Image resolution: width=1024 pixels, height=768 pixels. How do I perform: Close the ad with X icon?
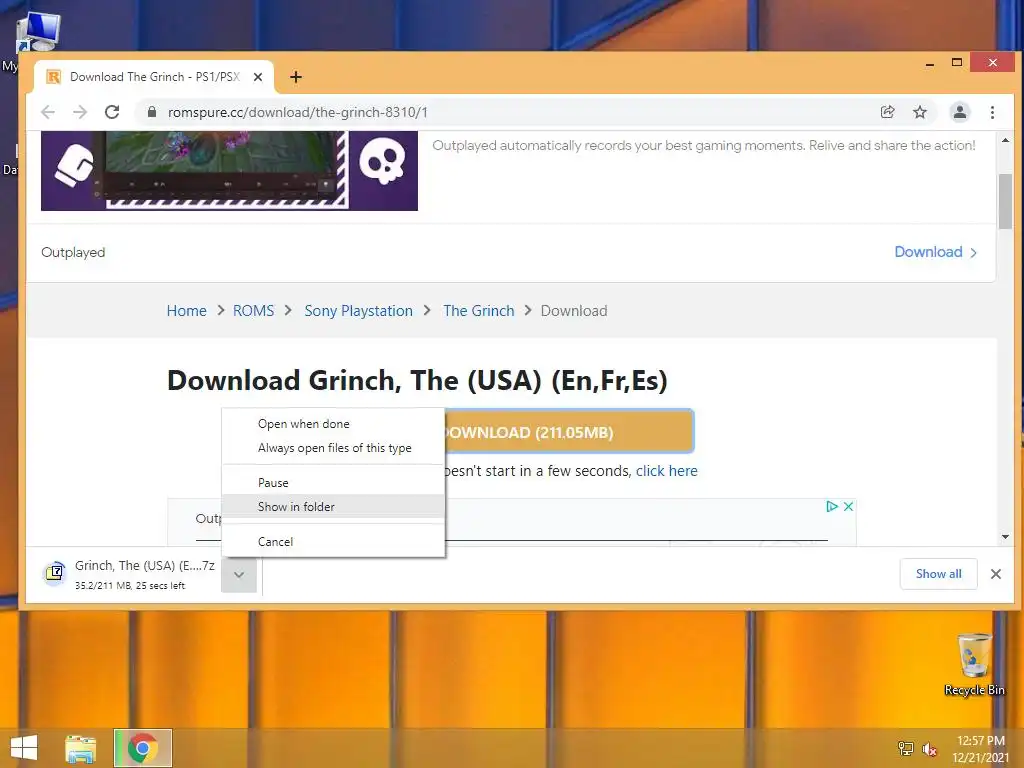click(x=848, y=507)
